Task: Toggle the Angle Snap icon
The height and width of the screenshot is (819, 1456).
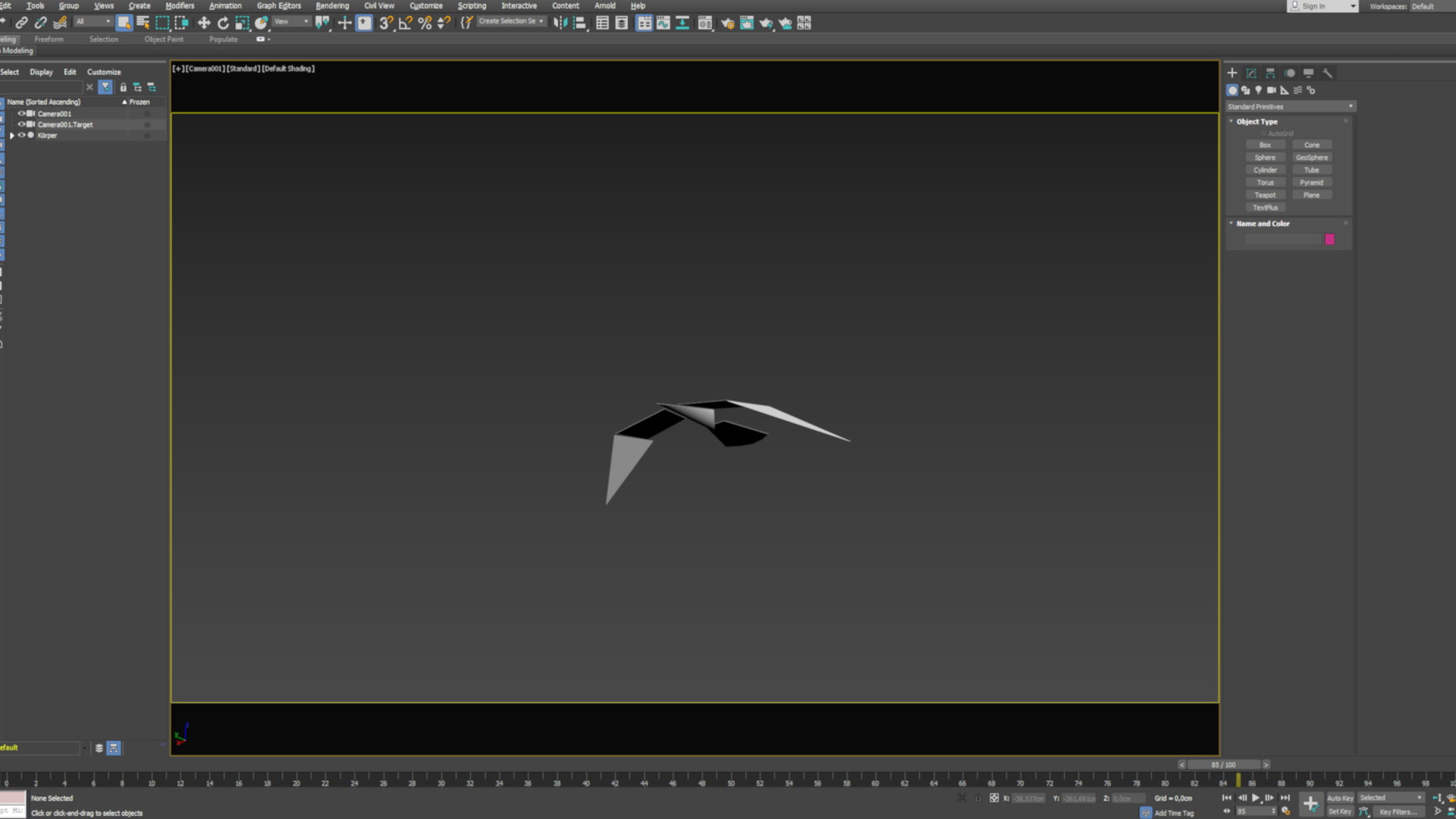Action: coord(405,23)
